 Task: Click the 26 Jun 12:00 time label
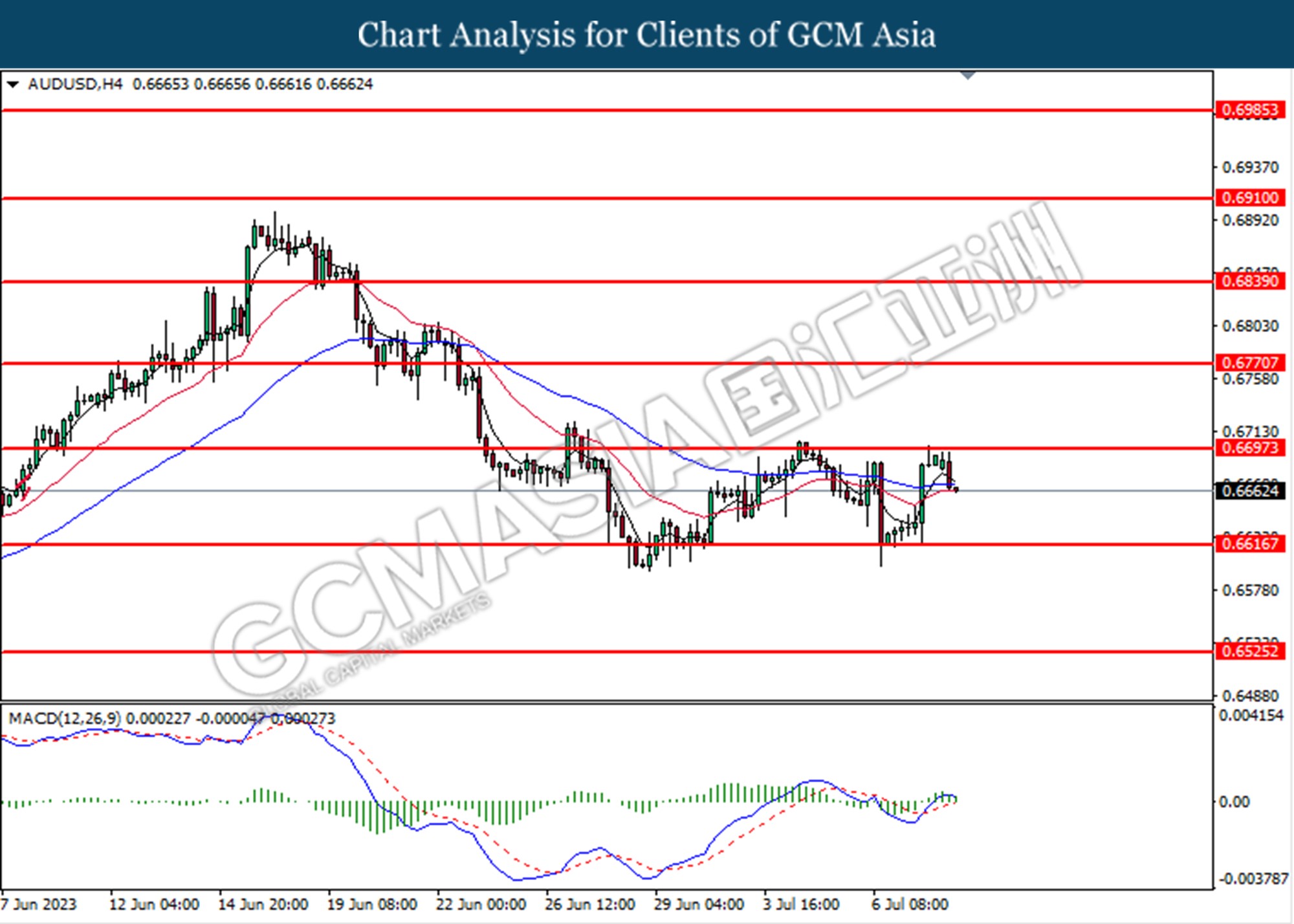[589, 904]
